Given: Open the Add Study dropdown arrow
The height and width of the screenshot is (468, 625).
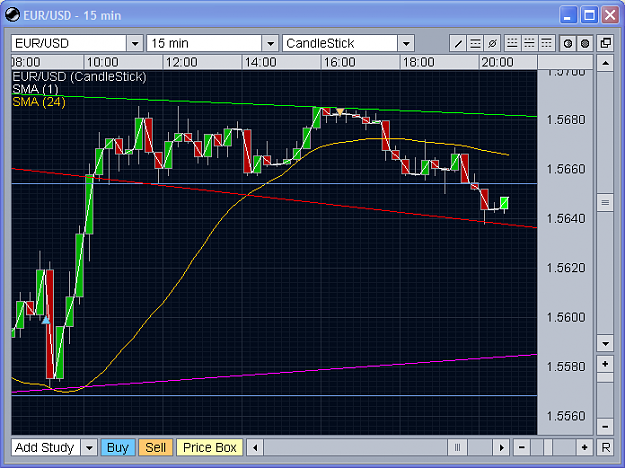Looking at the screenshot, I should point(89,448).
